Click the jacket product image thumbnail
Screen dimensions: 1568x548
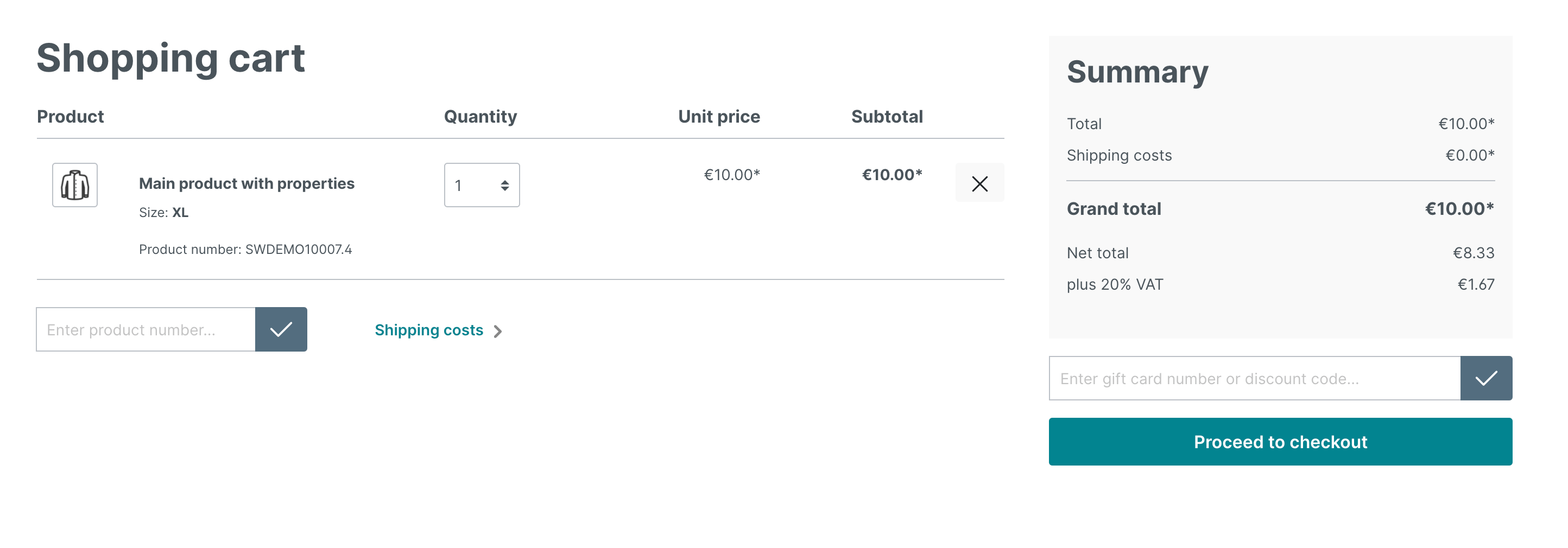click(74, 184)
